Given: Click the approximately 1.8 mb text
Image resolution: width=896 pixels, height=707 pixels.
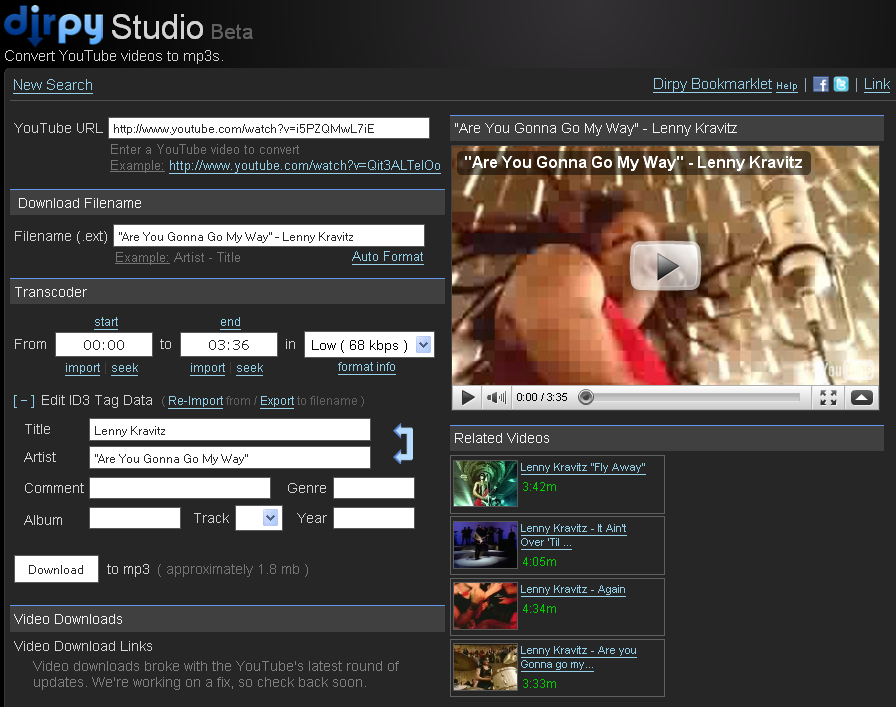Looking at the screenshot, I should click(x=233, y=570).
